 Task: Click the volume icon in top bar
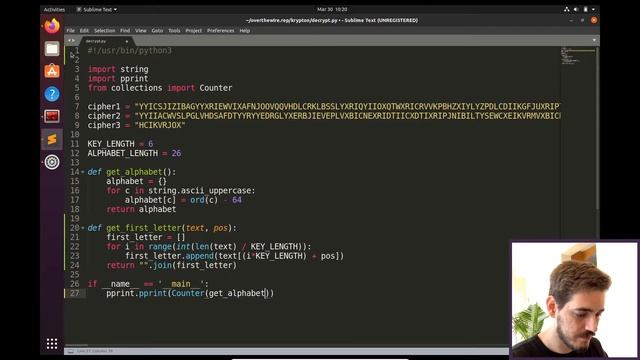coord(576,9)
